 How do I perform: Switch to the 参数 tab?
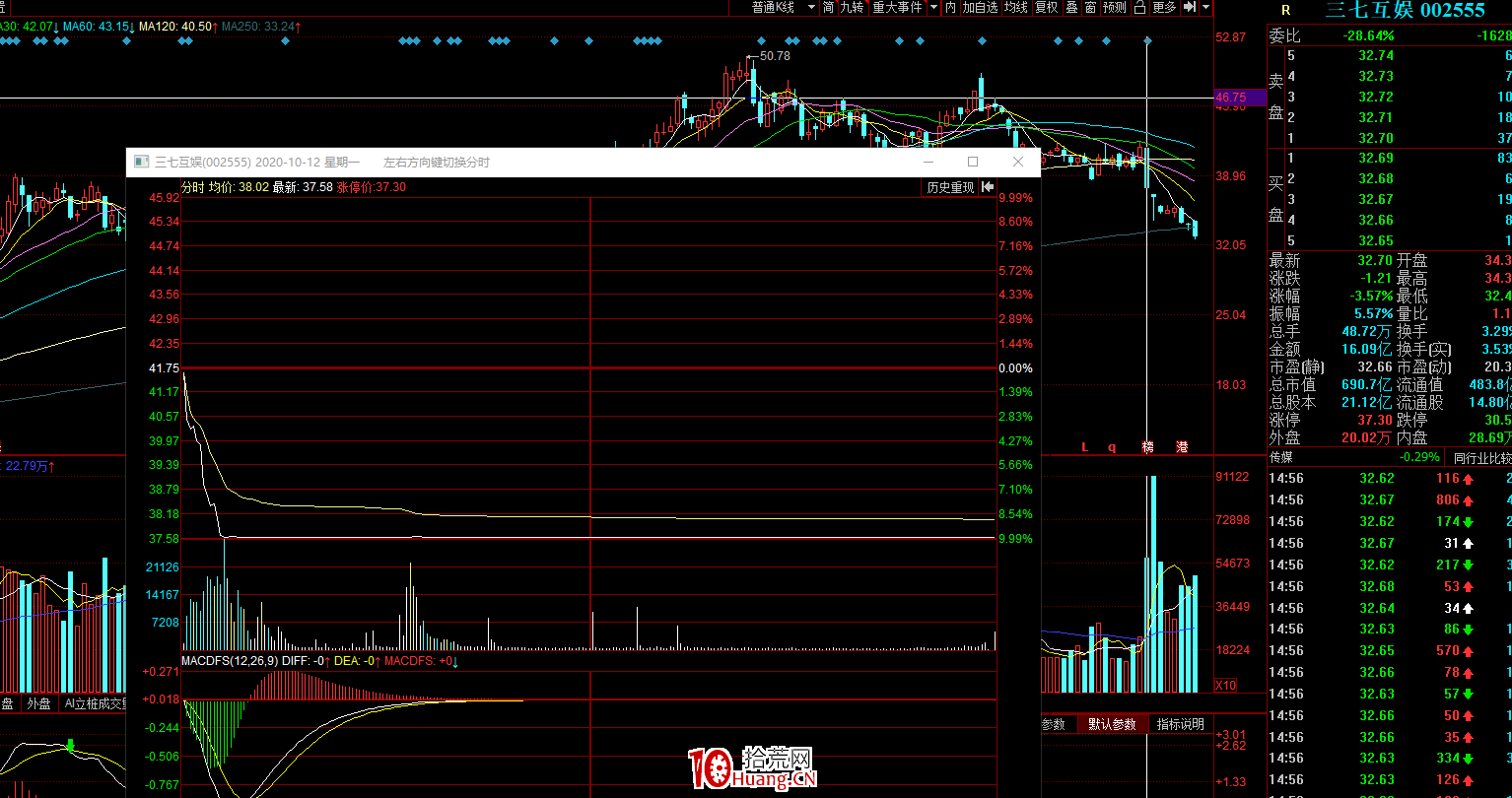pyautogui.click(x=1054, y=724)
